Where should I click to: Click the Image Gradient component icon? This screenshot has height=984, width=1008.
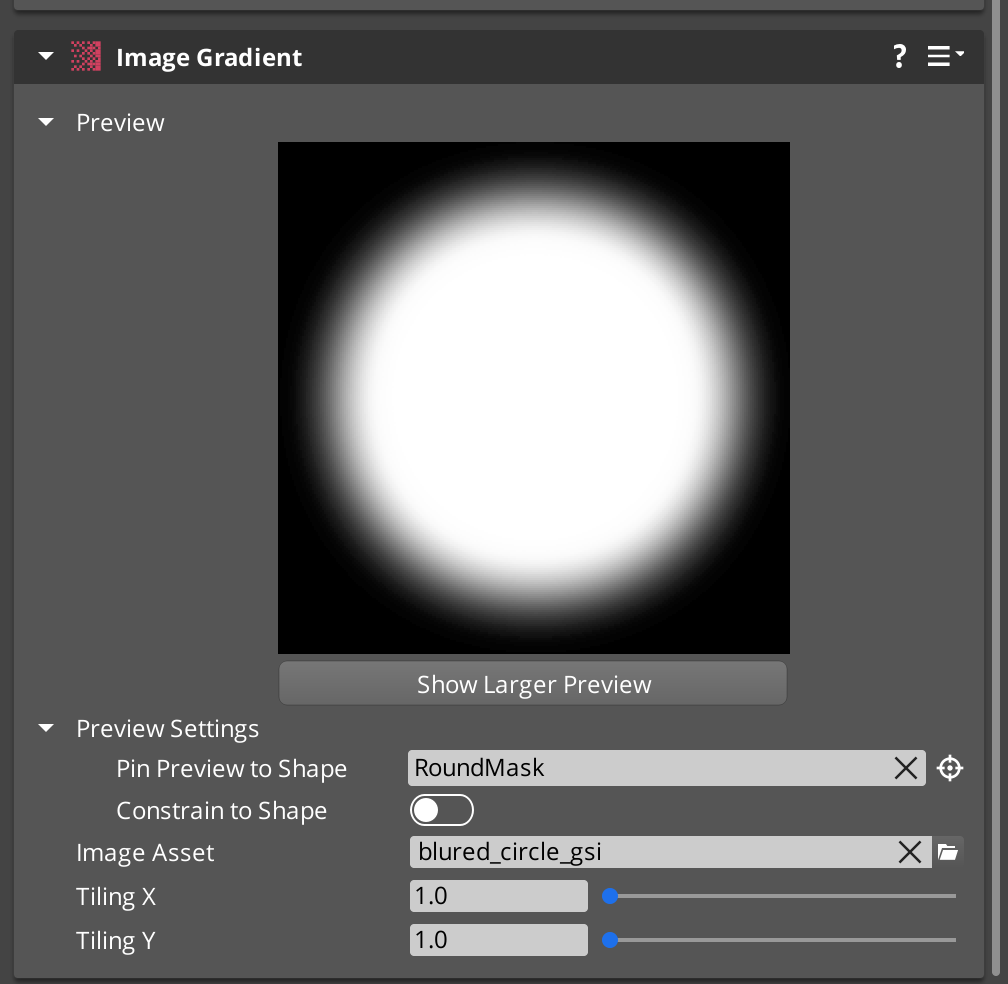click(x=86, y=57)
